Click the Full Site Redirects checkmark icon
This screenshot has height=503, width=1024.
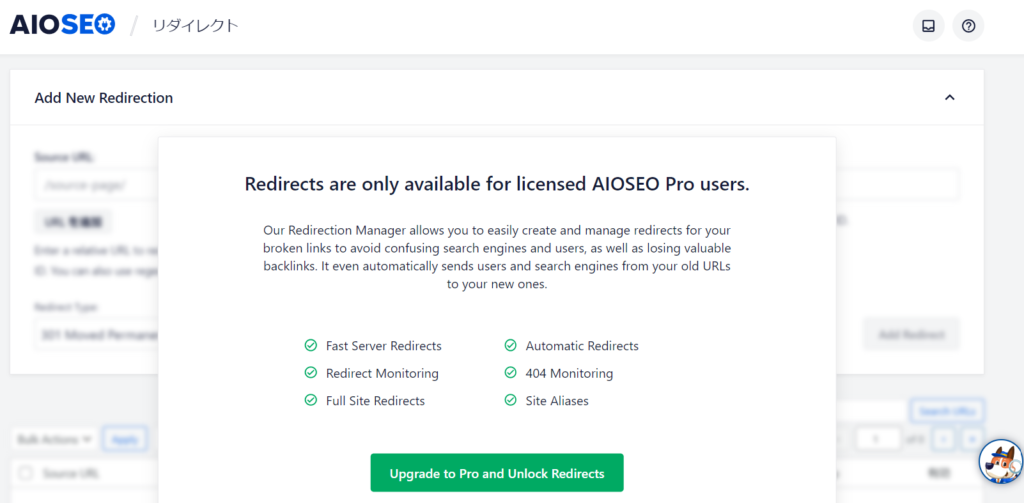pos(311,400)
